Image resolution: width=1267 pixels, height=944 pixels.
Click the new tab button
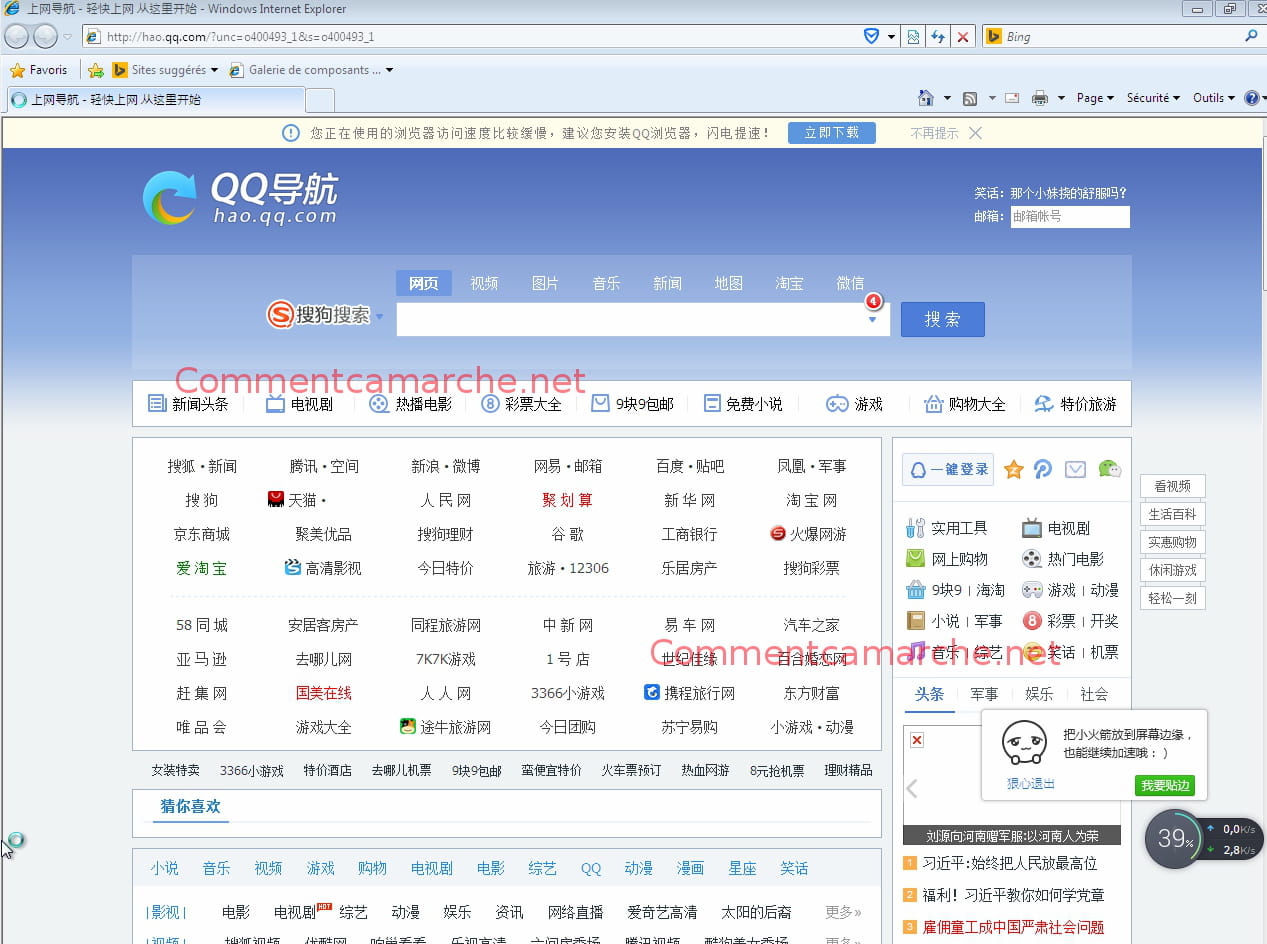320,100
